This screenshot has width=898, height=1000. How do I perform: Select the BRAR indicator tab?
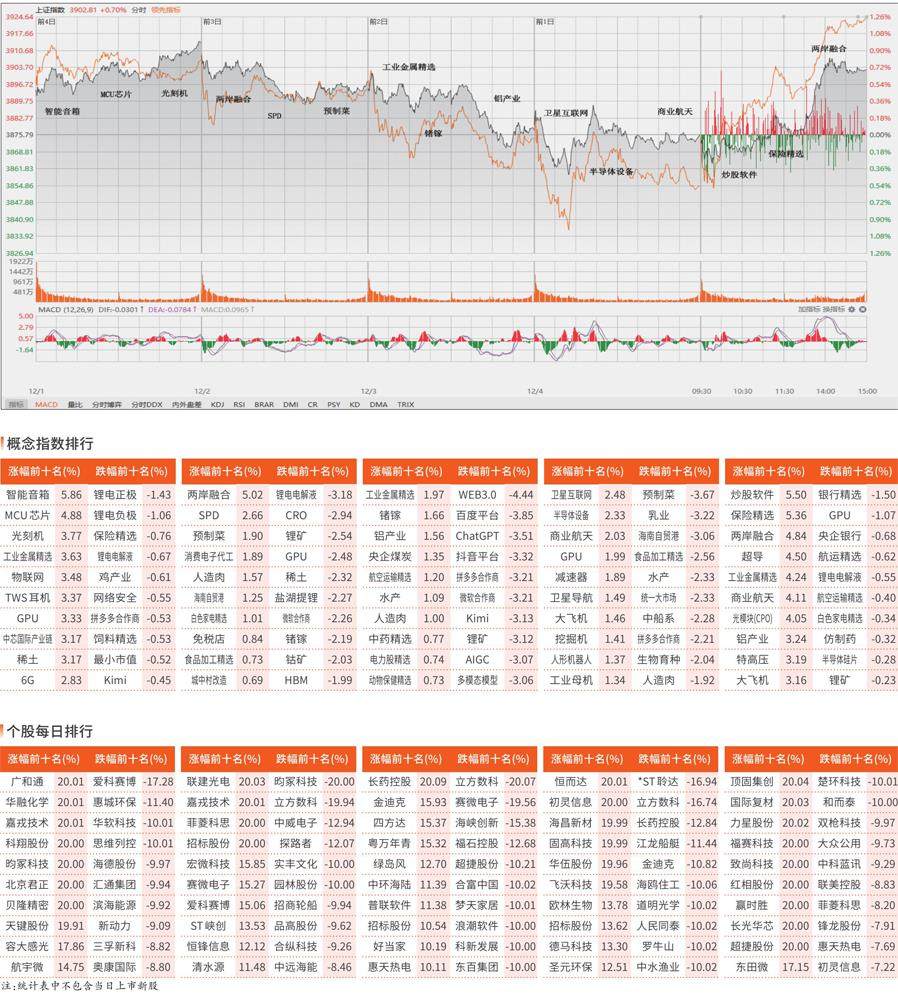(264, 404)
